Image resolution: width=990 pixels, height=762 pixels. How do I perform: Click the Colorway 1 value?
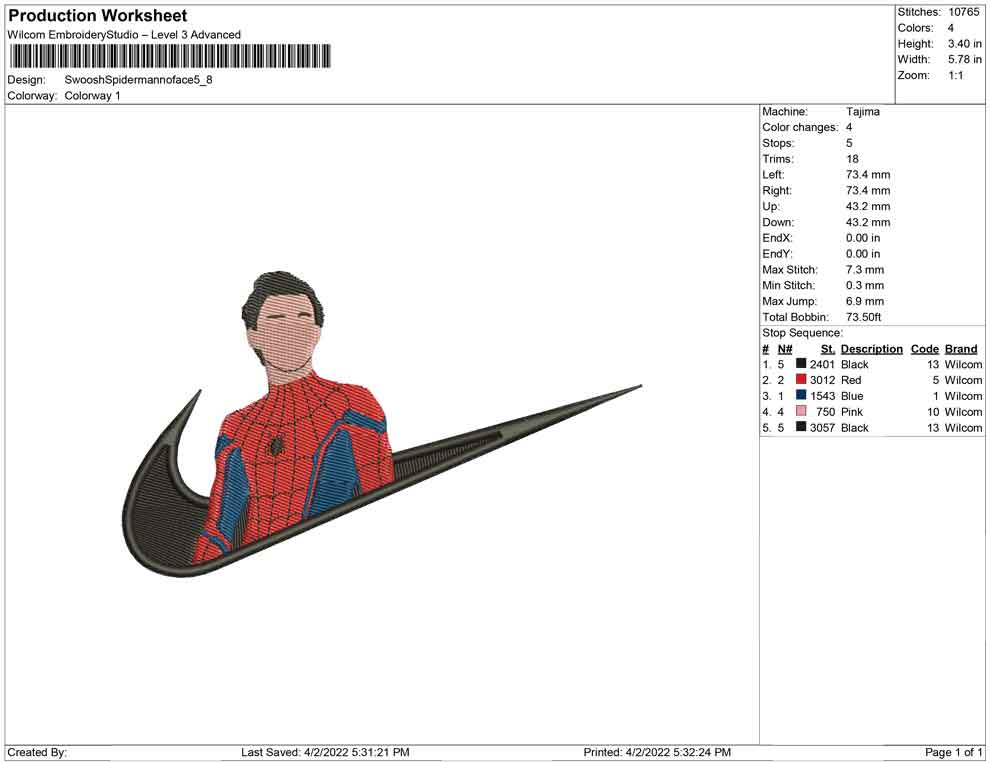pyautogui.click(x=92, y=96)
